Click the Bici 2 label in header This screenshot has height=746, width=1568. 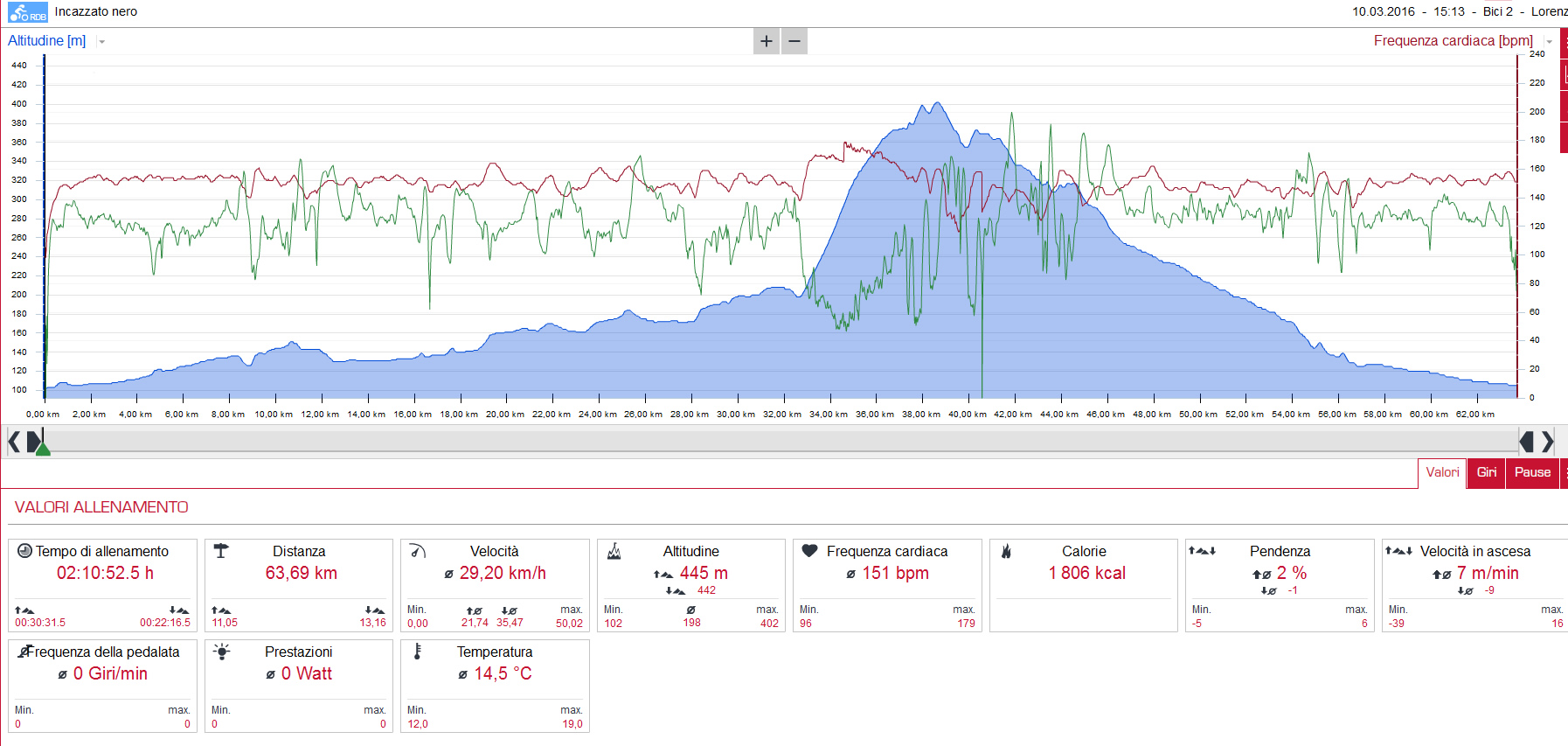pos(1498,11)
